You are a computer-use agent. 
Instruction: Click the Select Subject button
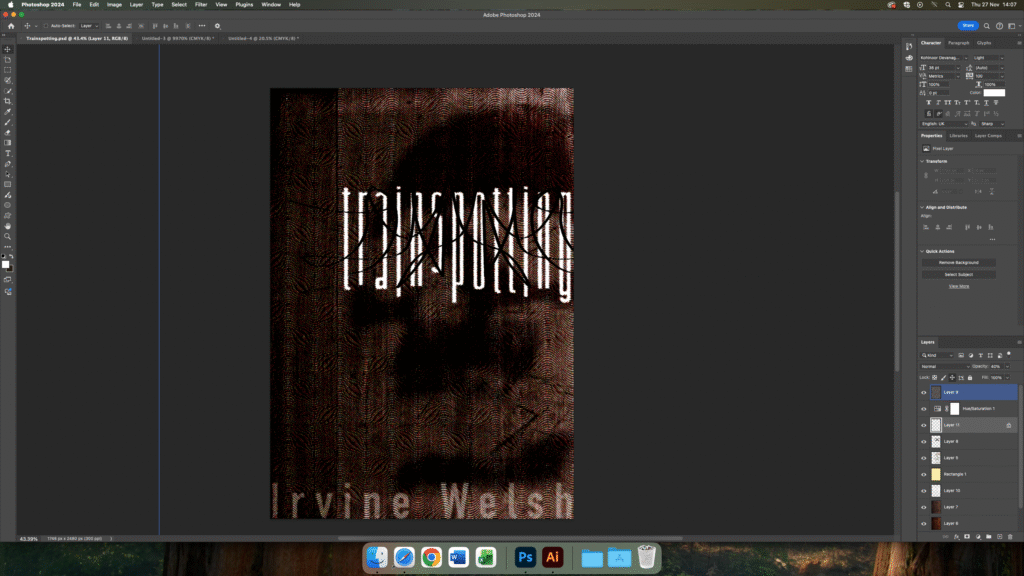(959, 274)
